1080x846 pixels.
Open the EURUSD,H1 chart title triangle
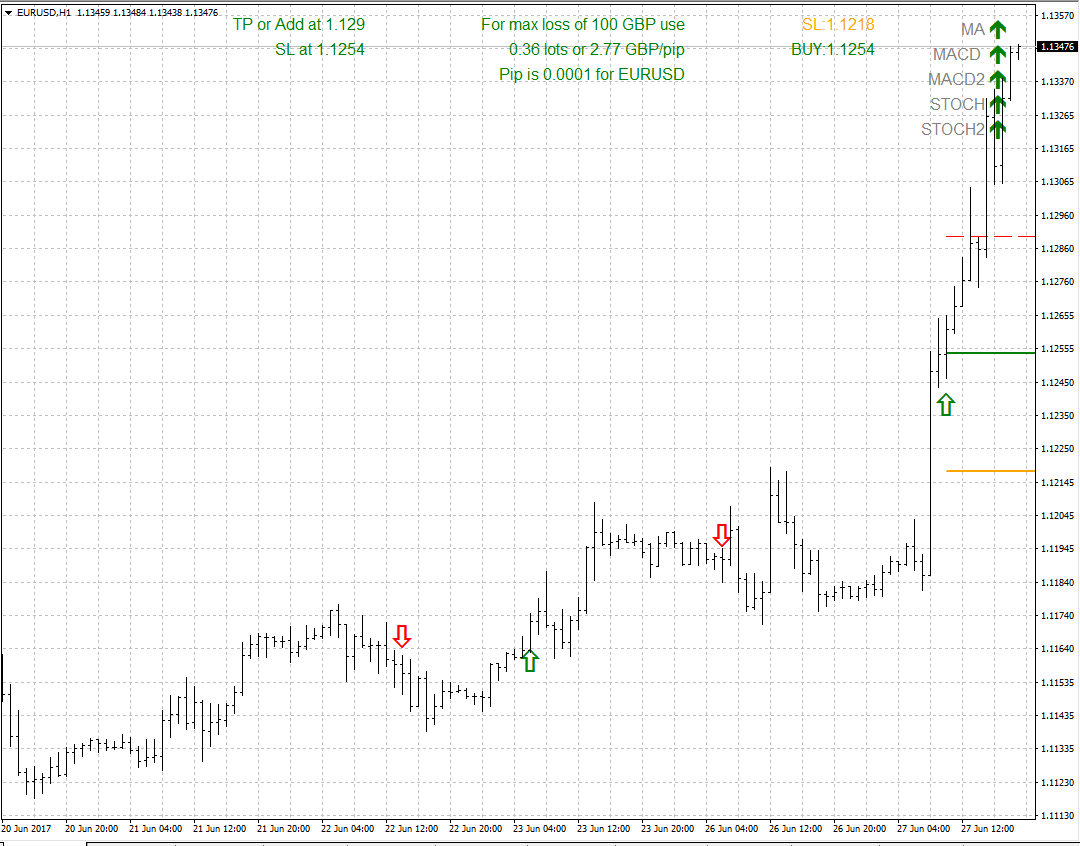pos(9,13)
